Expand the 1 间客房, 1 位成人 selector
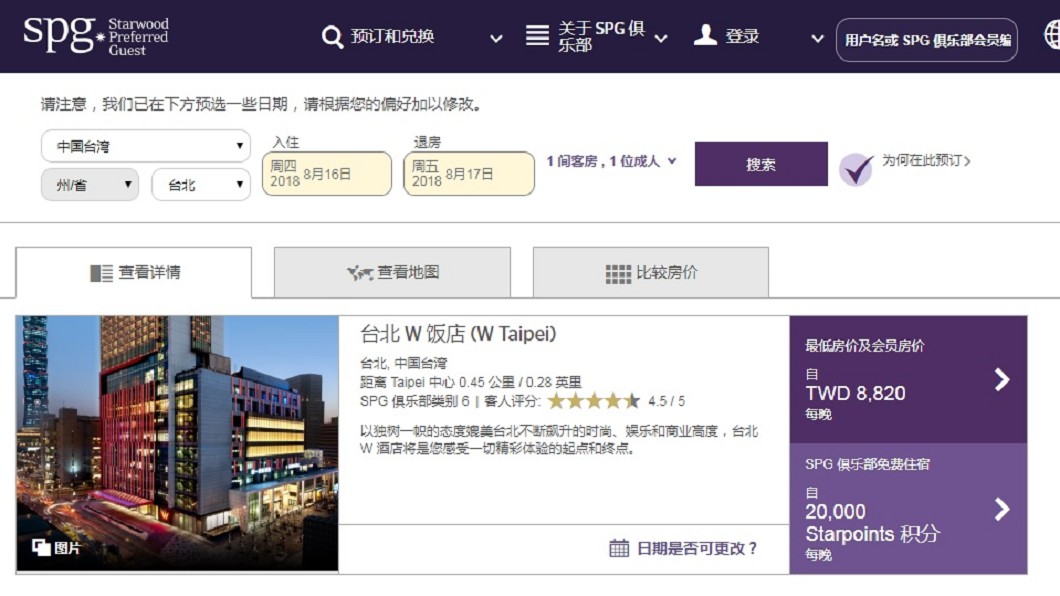Screen dimensions: 1060x596 pyautogui.click(x=611, y=162)
